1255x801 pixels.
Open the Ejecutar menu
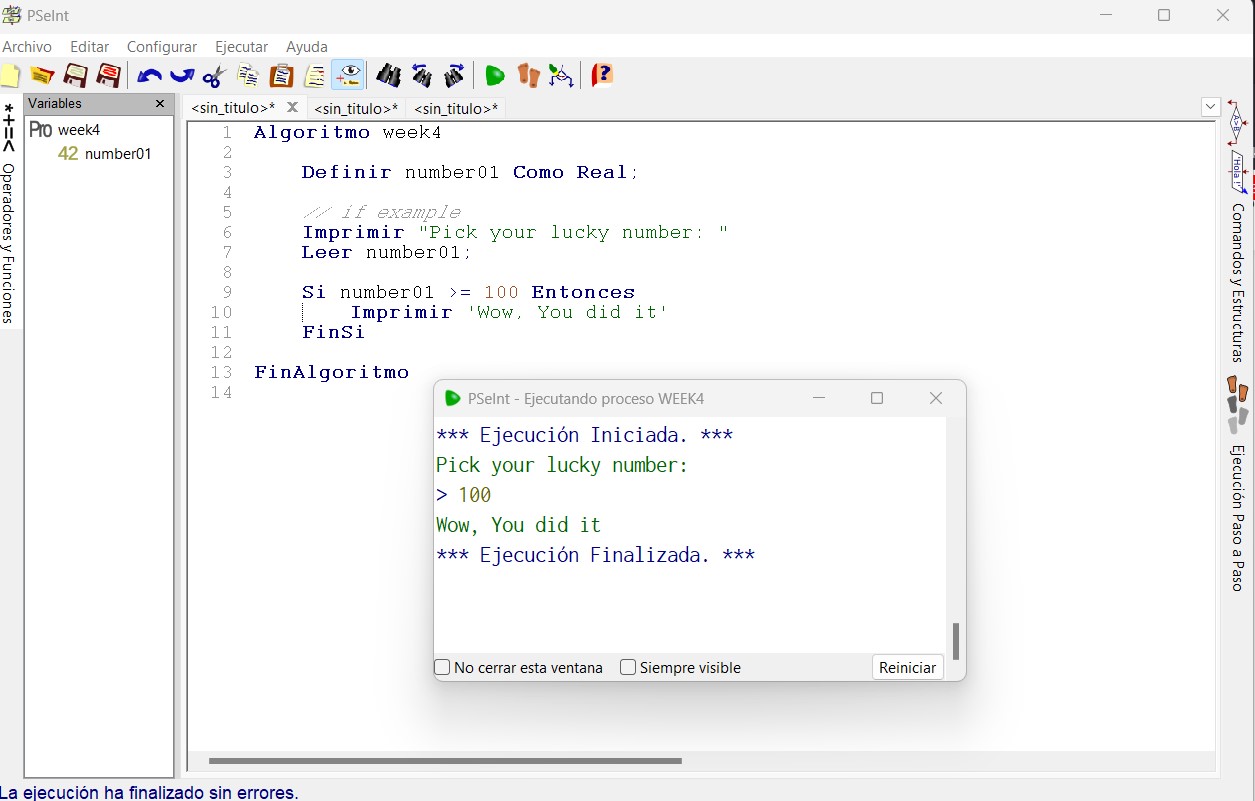click(x=241, y=47)
